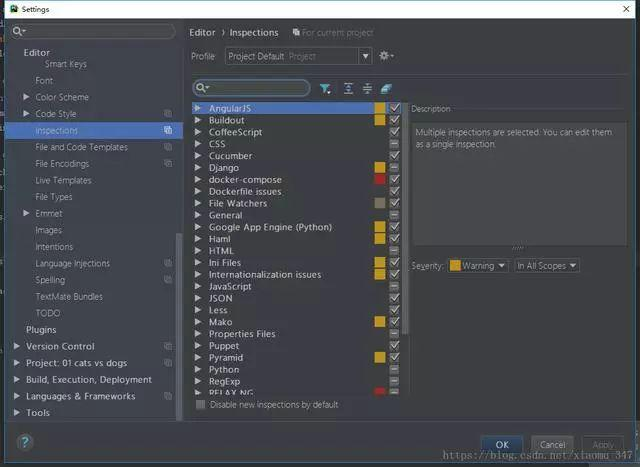Click the inspections search magnifier icon

pos(202,88)
